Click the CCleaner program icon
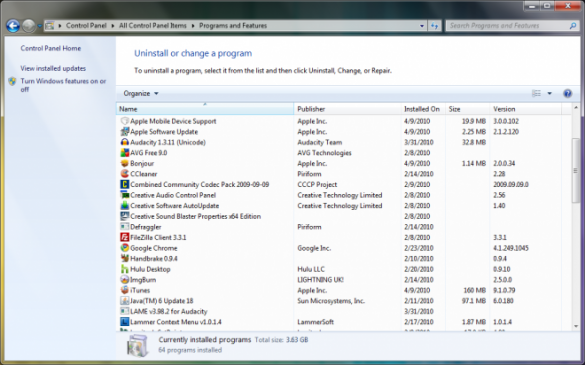Image resolution: width=585 pixels, height=365 pixels. coord(125,174)
